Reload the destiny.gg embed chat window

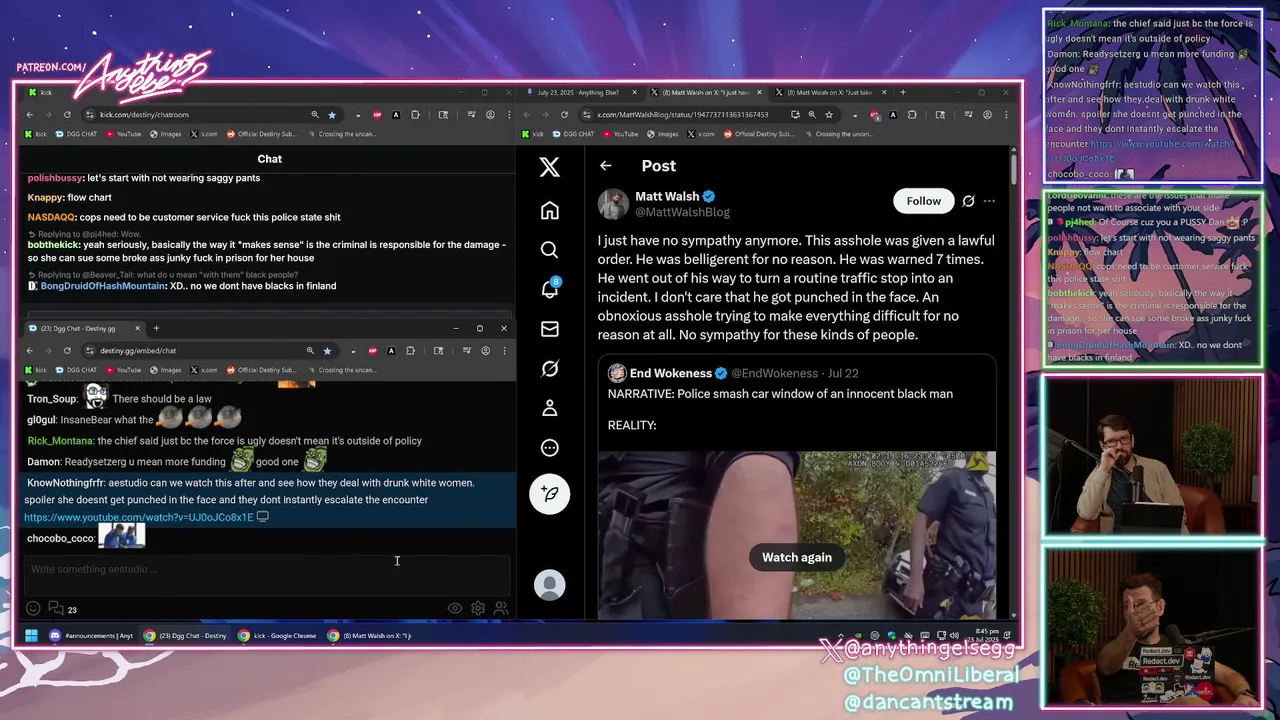click(67, 351)
